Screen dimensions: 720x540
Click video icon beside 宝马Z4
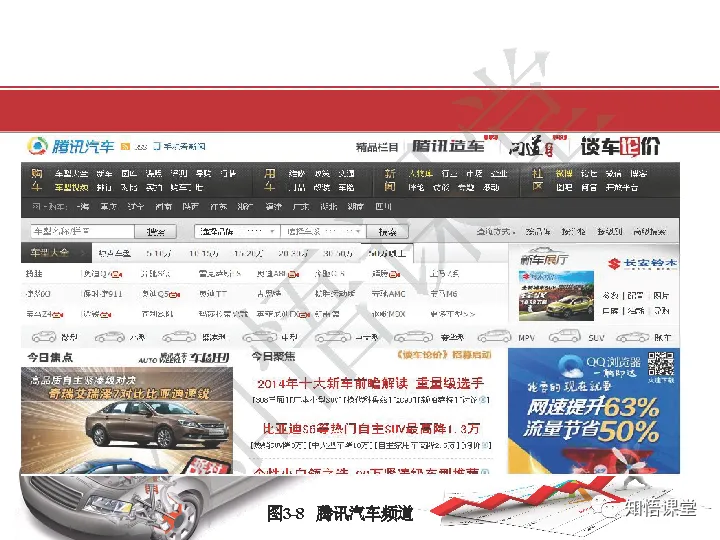click(57, 315)
